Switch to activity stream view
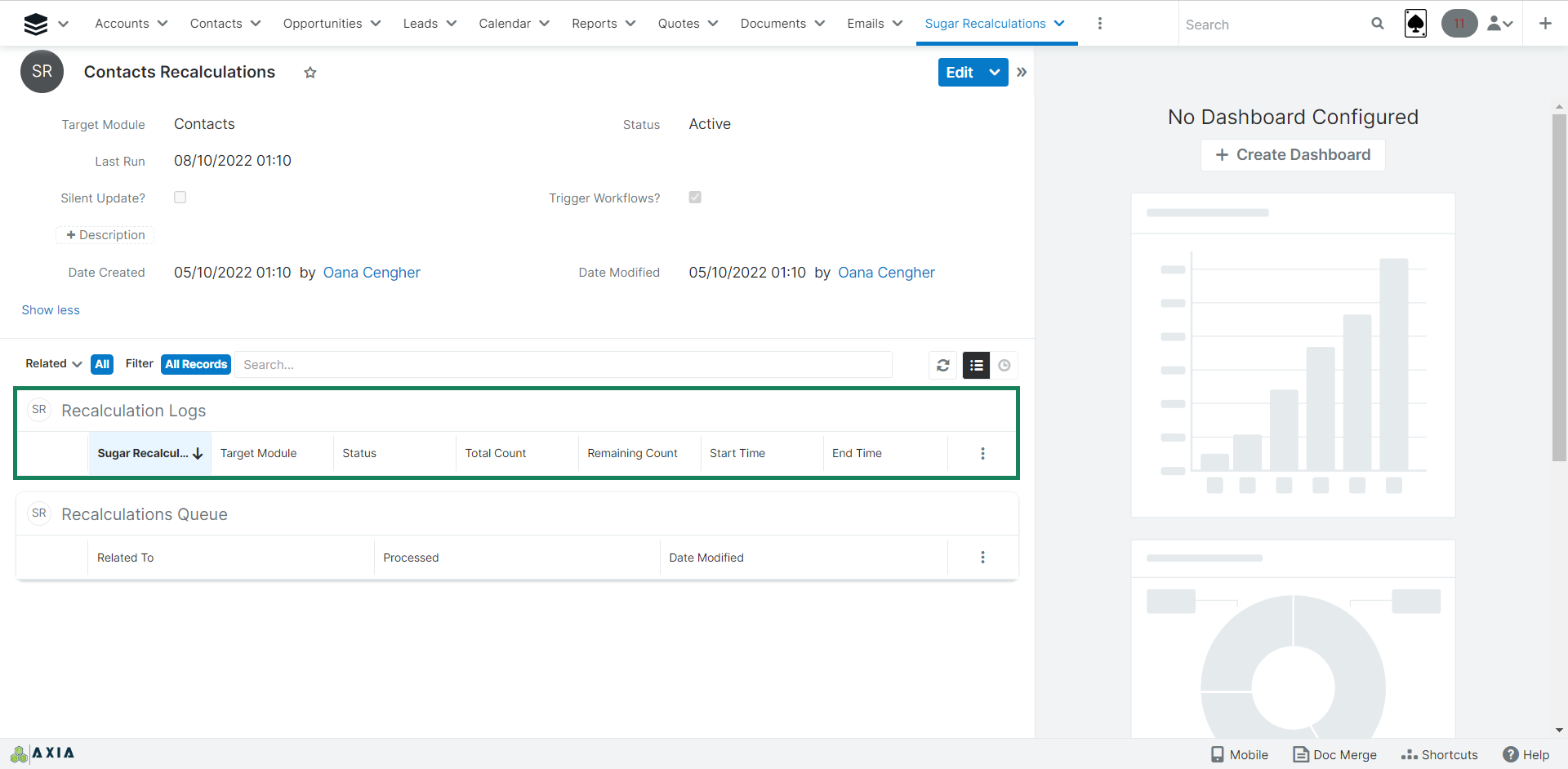This screenshot has width=1568, height=769. pyautogui.click(x=1004, y=366)
